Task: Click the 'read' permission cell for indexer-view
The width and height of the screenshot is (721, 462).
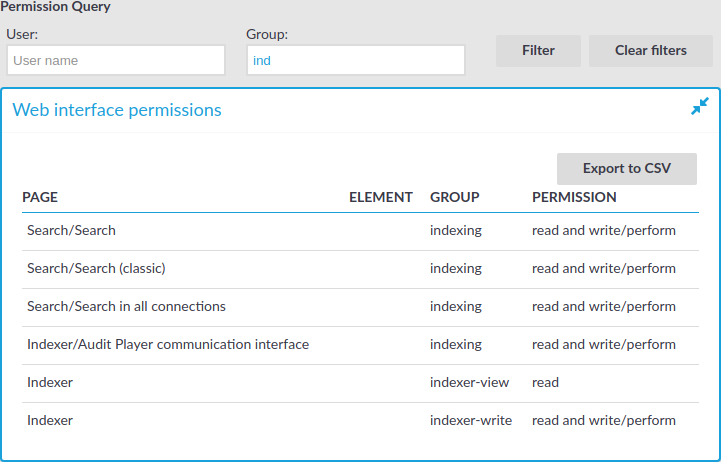Action: click(x=545, y=382)
